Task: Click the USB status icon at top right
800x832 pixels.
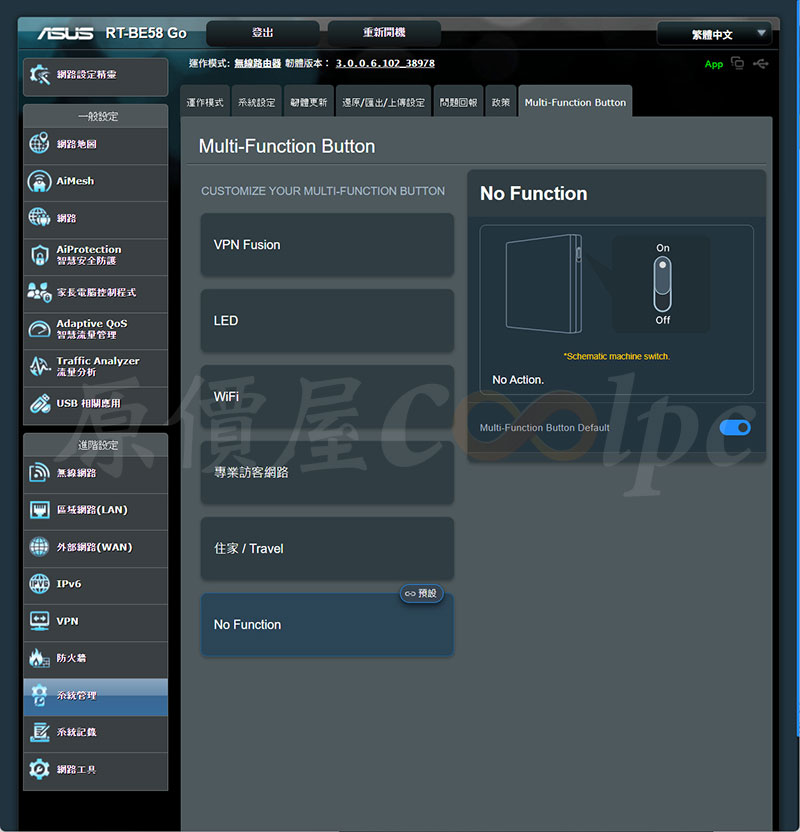Action: (x=763, y=64)
